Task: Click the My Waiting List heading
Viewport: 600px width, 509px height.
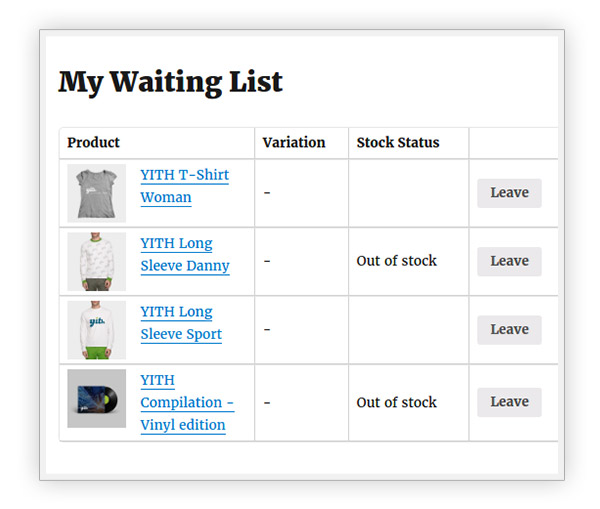Action: pos(170,82)
